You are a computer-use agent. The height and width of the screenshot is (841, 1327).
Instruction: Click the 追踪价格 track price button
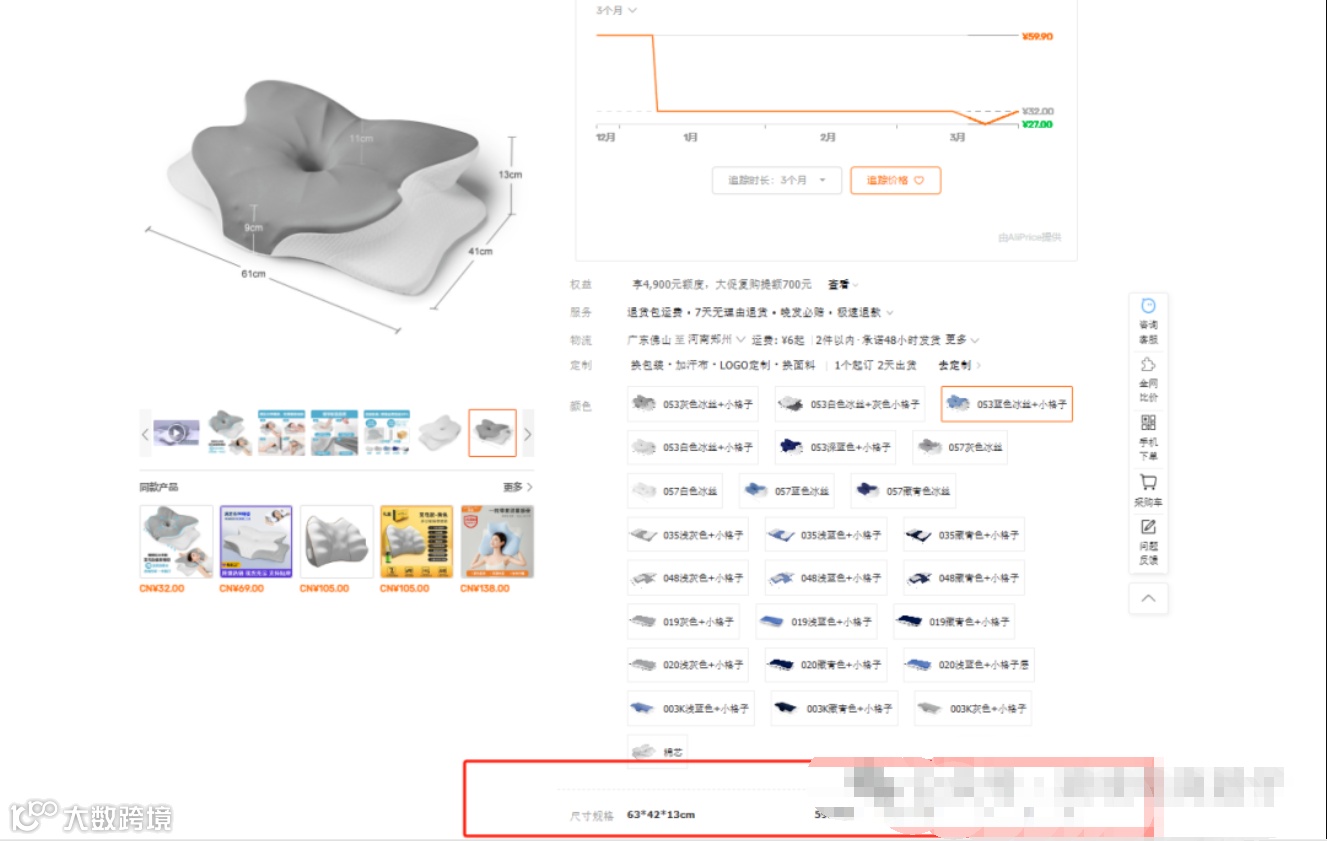click(896, 180)
